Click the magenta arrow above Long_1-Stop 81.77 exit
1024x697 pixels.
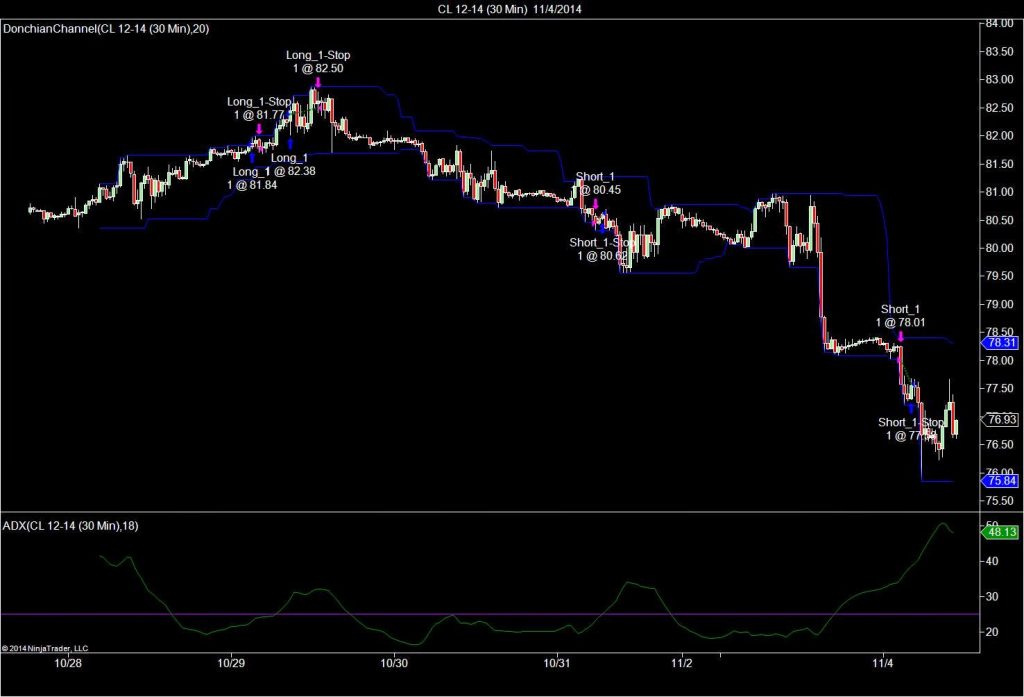[259, 129]
